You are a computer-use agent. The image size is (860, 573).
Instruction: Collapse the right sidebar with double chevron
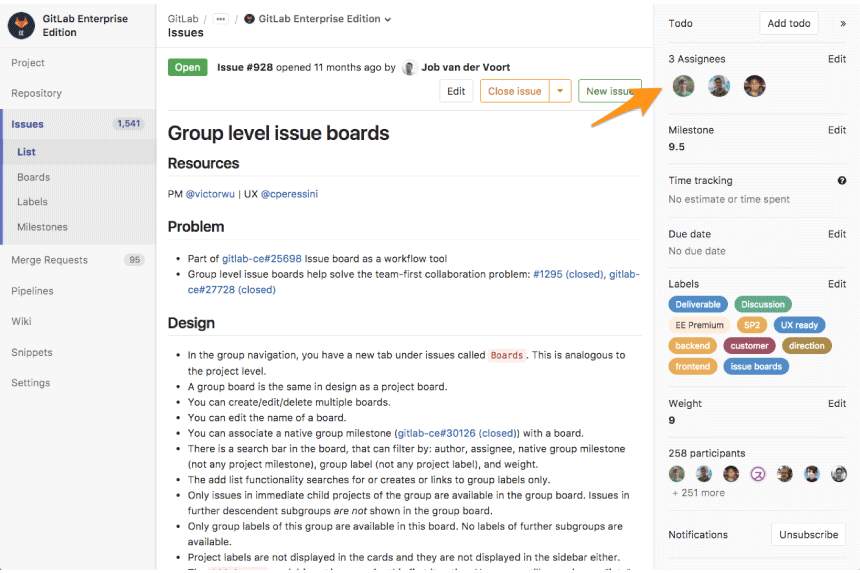click(843, 24)
